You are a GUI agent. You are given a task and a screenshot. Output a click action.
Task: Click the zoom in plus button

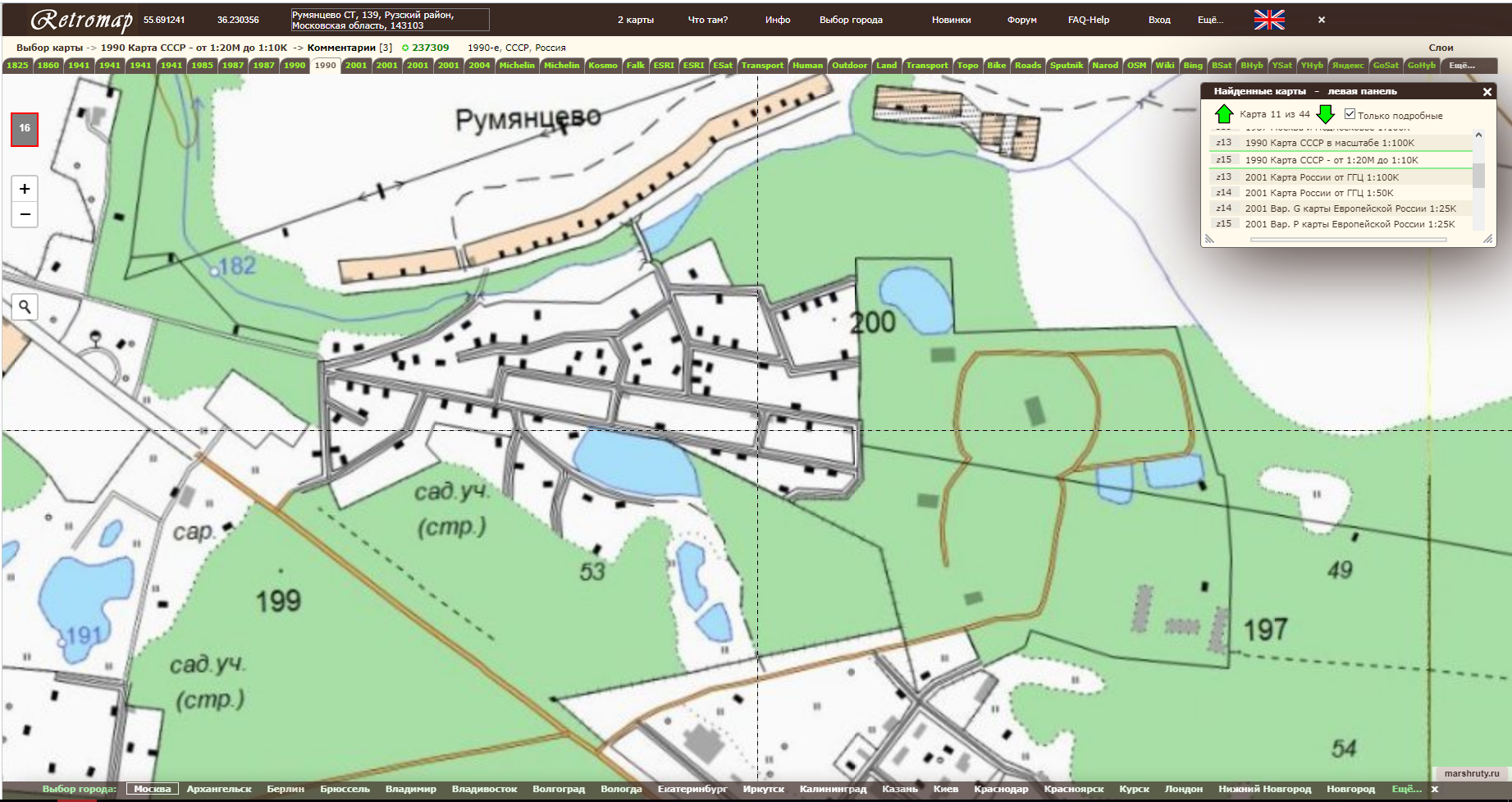coord(25,189)
